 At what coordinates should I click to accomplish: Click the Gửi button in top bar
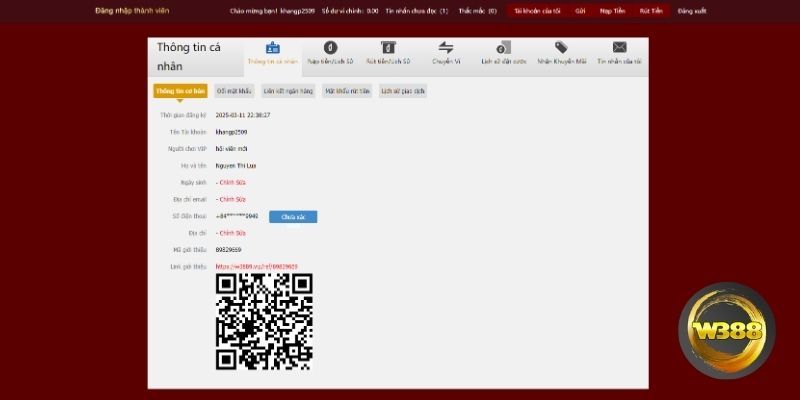pyautogui.click(x=580, y=11)
